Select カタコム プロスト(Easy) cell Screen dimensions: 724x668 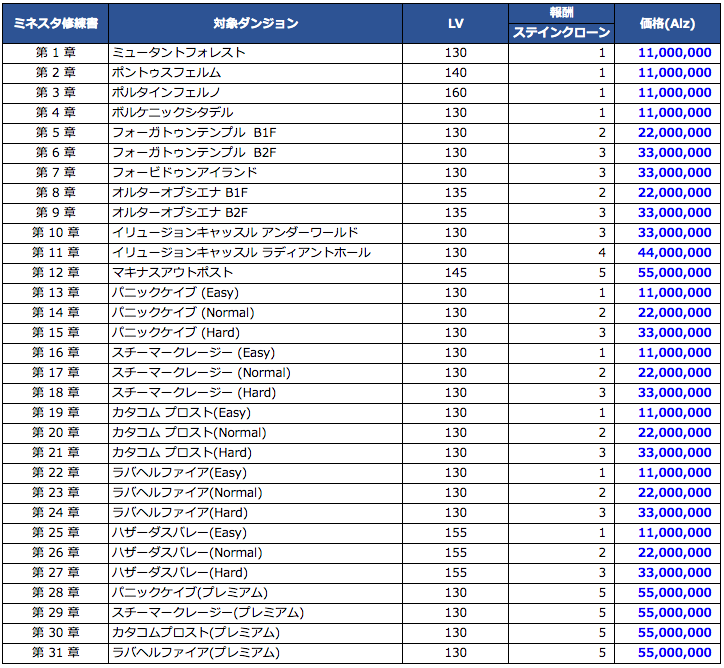(255, 413)
